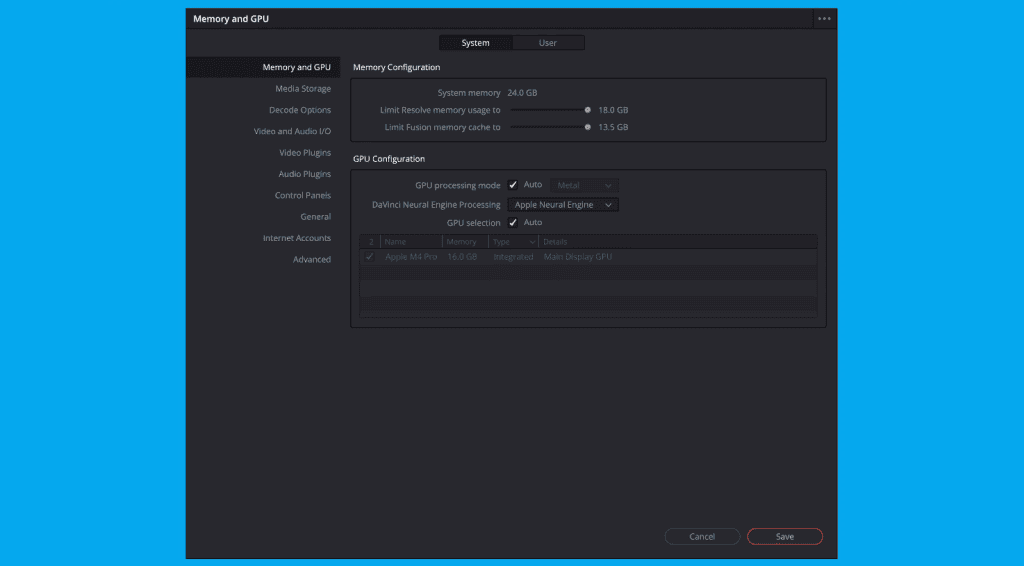Click the Fusion memory cache slider handle

tap(588, 127)
